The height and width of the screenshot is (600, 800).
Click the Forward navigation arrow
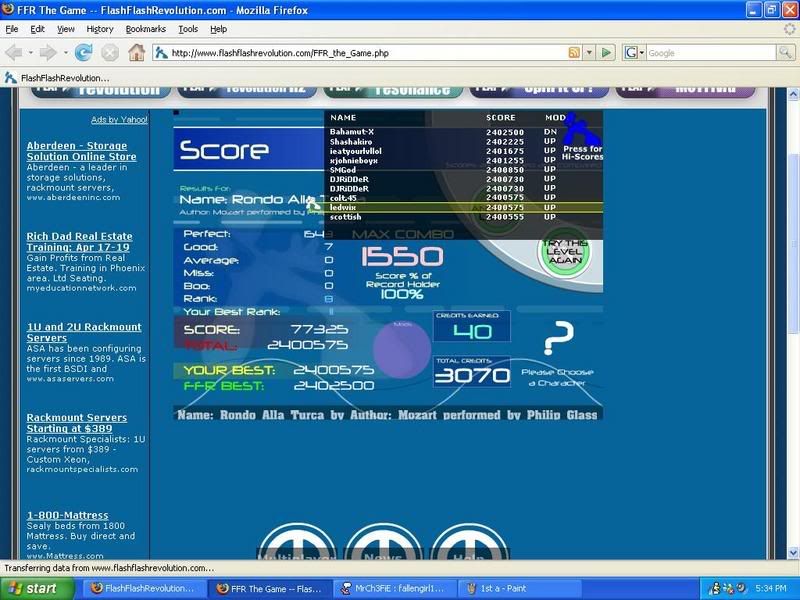click(48, 53)
